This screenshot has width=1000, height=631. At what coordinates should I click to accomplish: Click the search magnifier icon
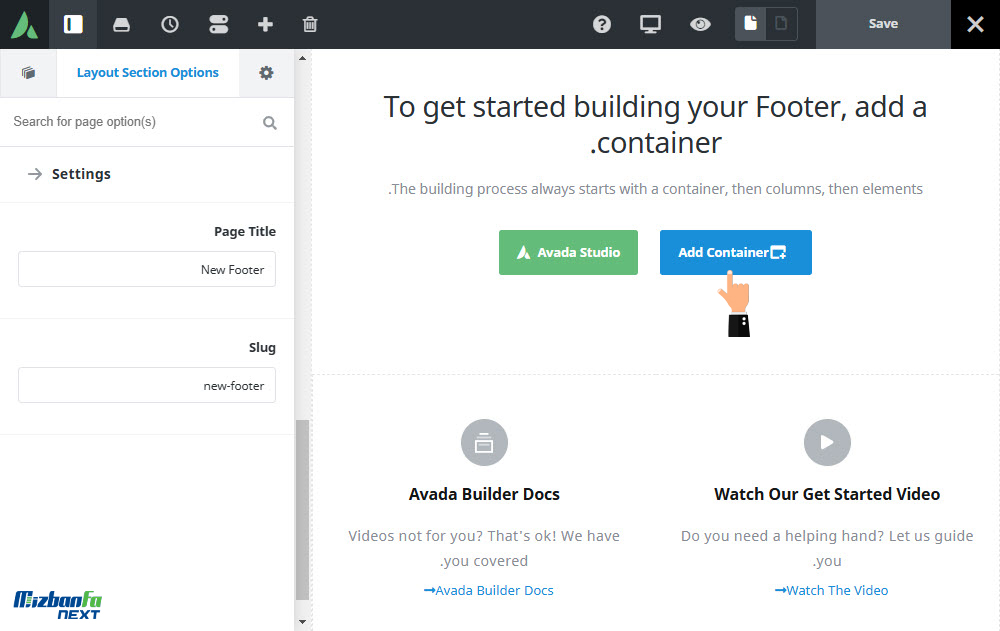click(270, 122)
